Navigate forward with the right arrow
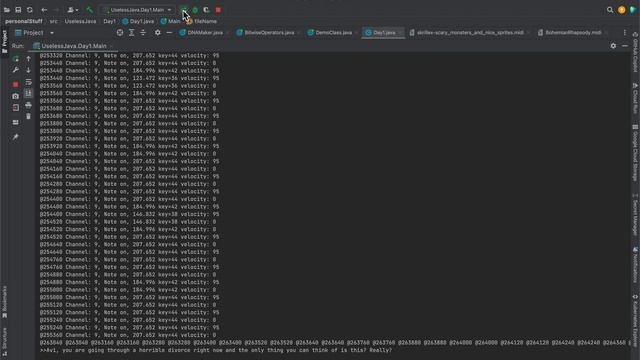The height and width of the screenshot is (360, 640). [56, 10]
